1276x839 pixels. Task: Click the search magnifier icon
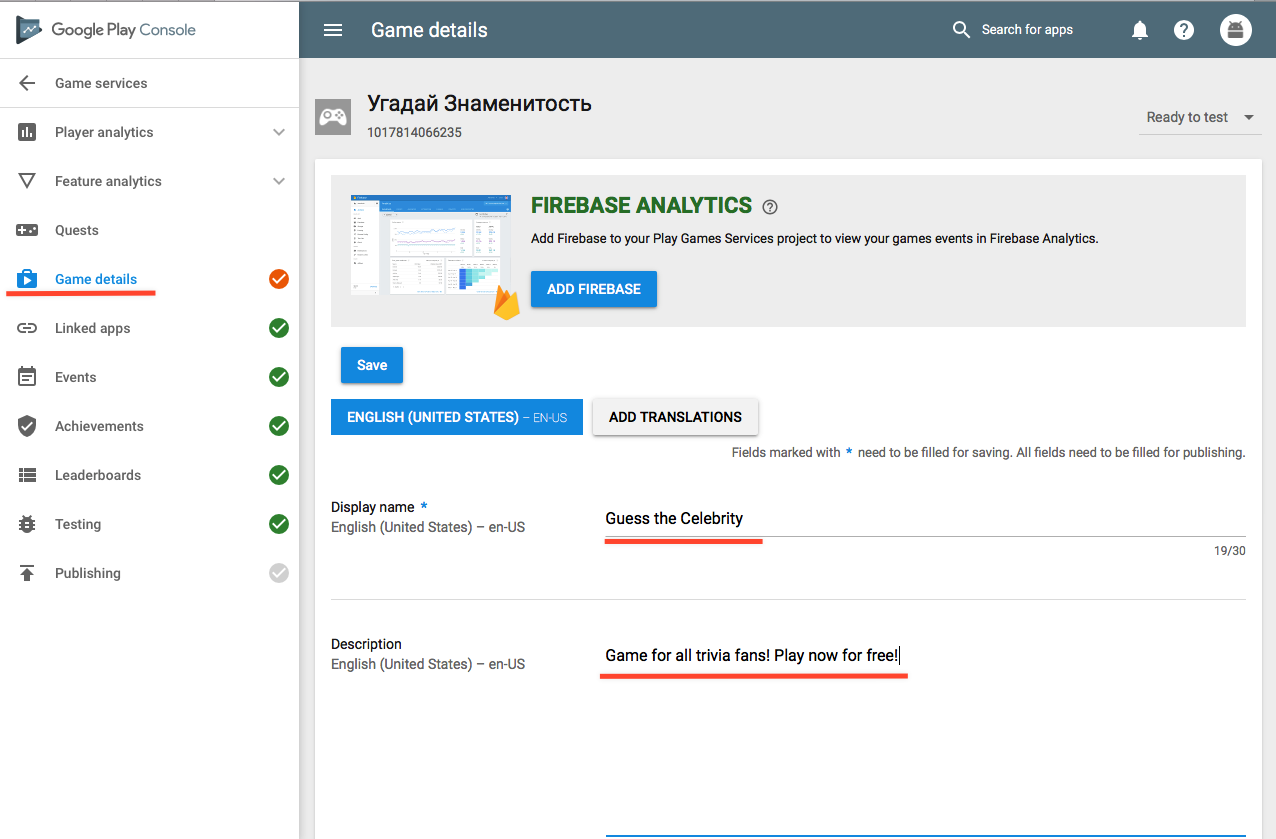point(961,30)
